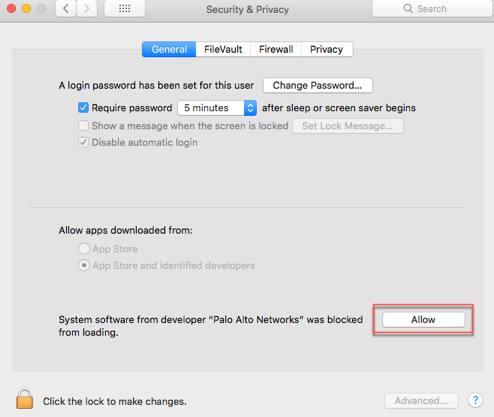Click the back navigation arrow

[66, 8]
